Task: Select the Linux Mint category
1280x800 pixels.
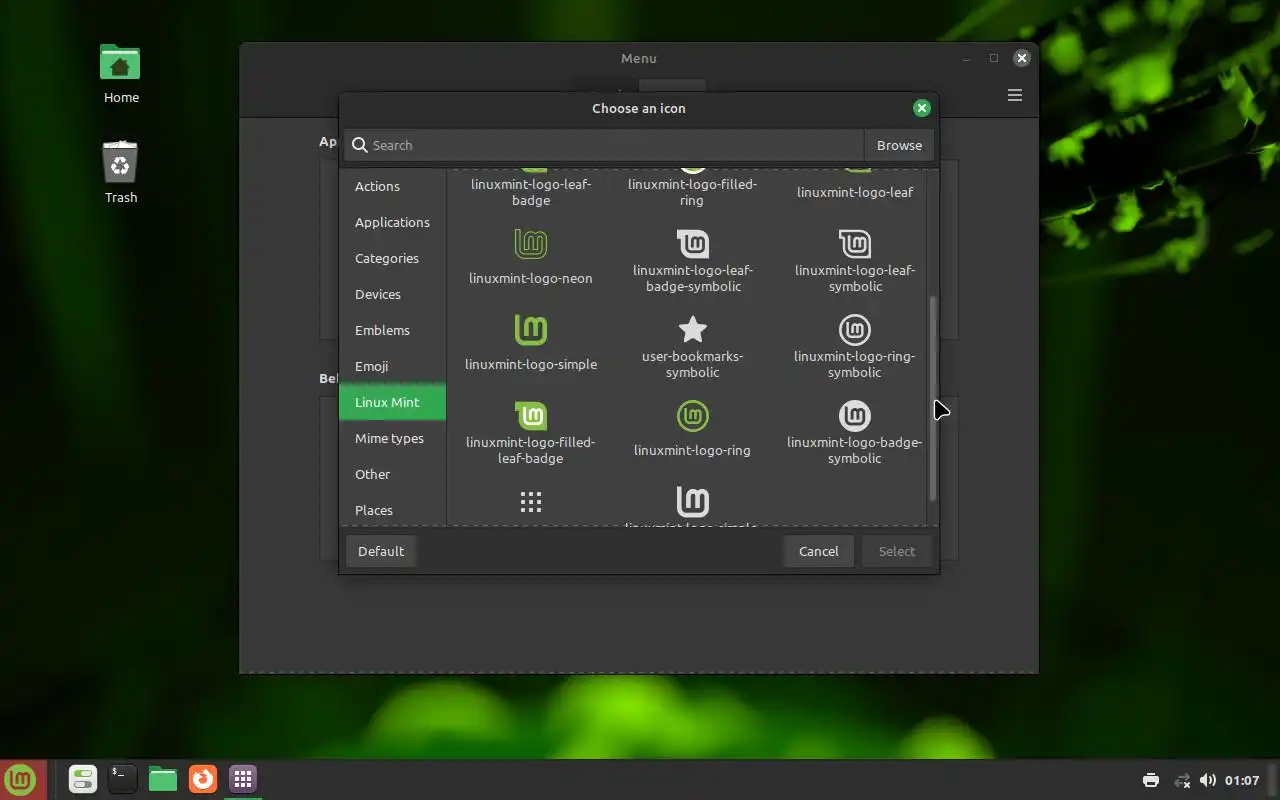Action: pos(392,402)
